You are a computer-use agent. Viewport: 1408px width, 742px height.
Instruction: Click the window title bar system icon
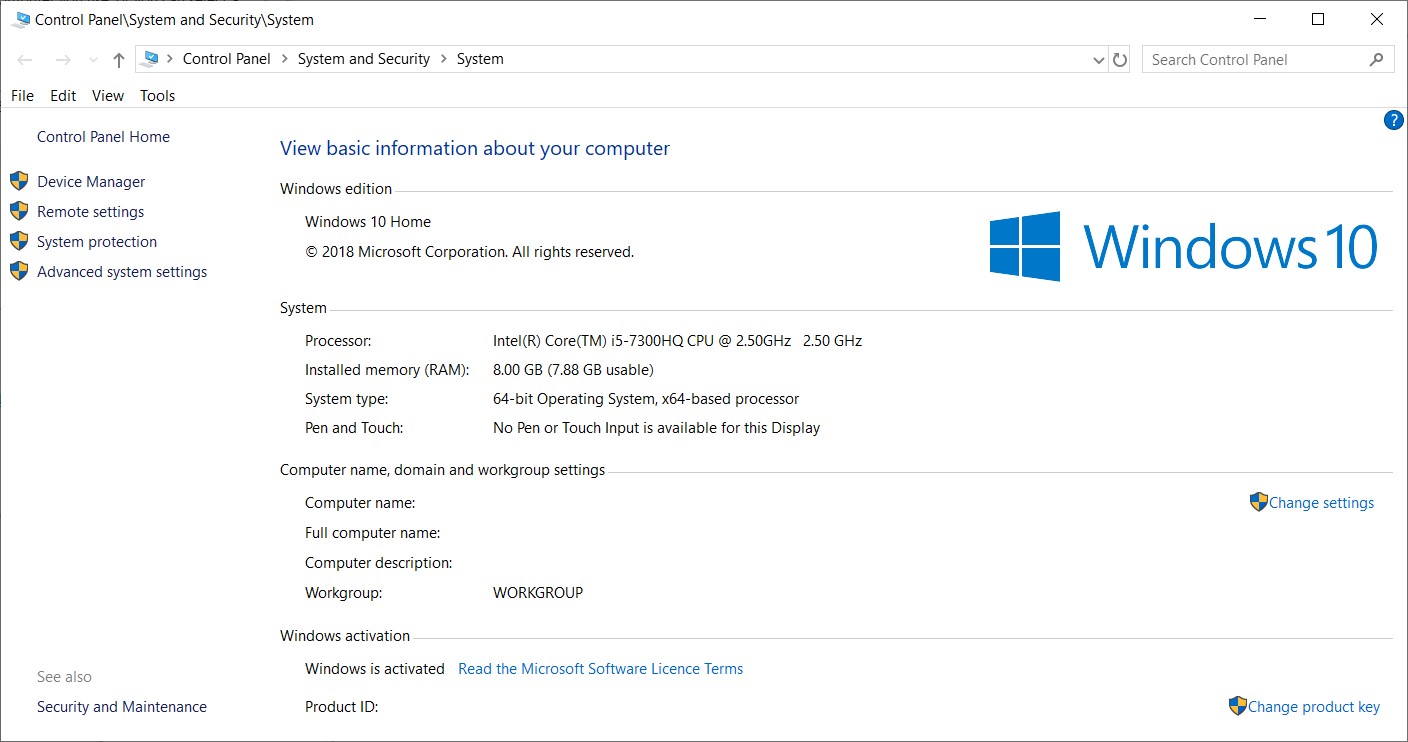21,18
